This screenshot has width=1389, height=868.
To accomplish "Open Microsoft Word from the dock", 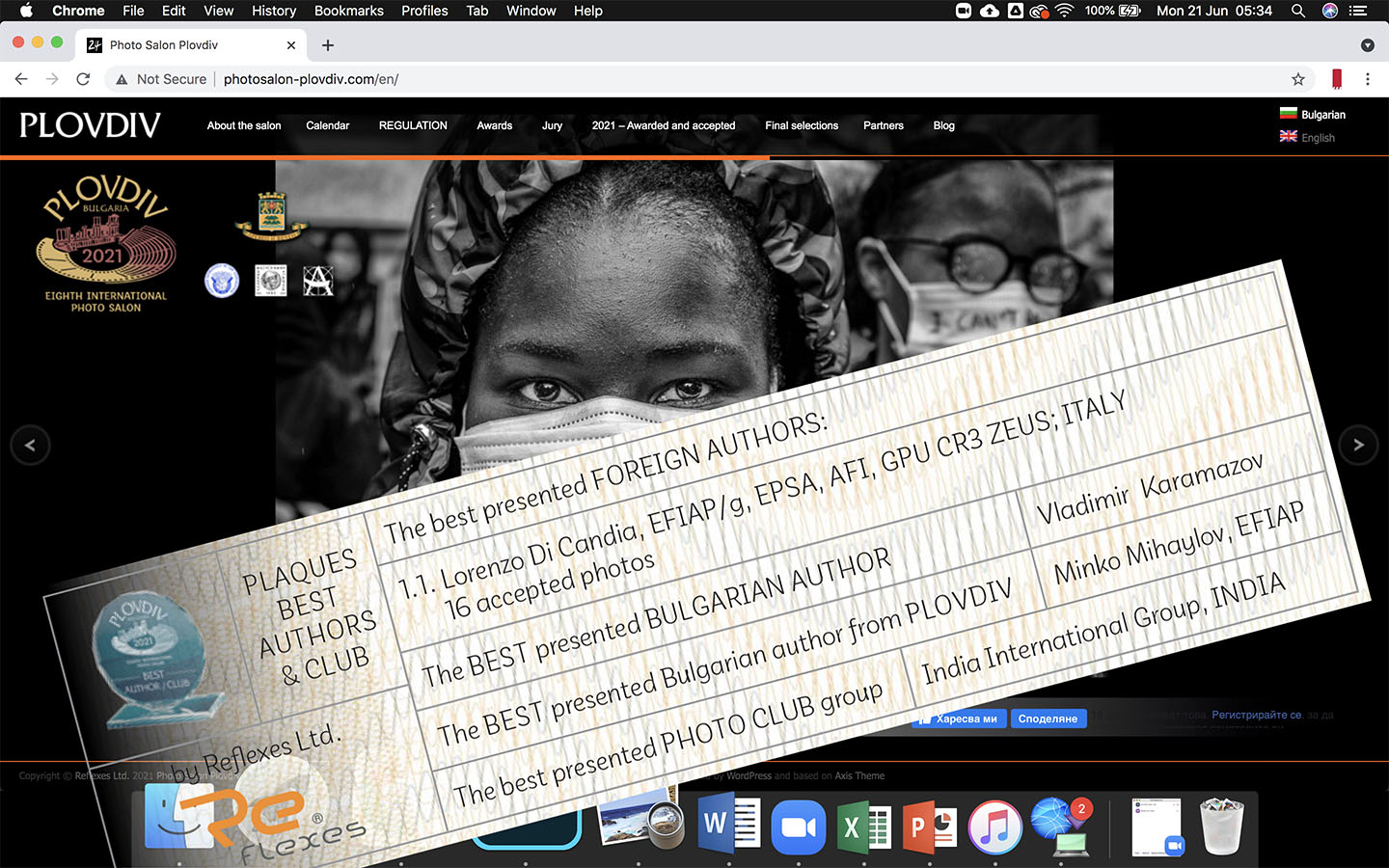I will 730,826.
